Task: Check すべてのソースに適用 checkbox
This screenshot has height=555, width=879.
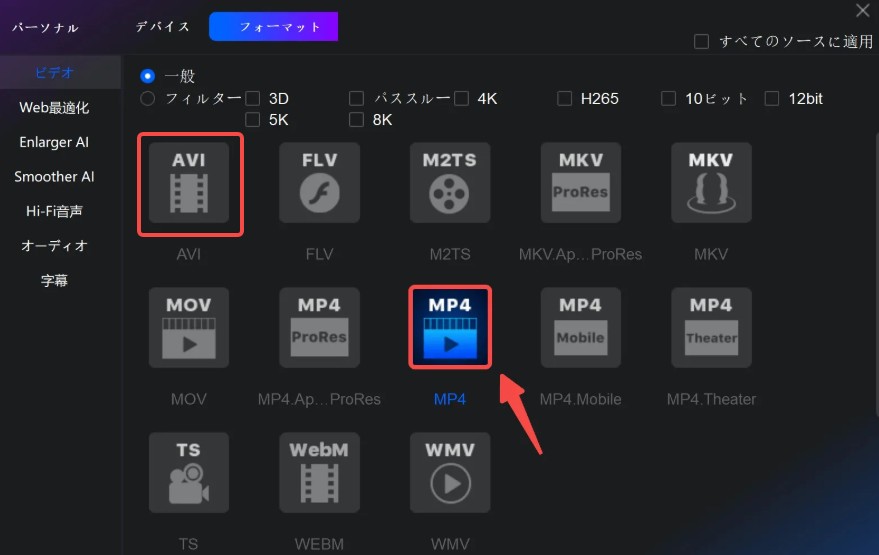Action: coord(701,41)
